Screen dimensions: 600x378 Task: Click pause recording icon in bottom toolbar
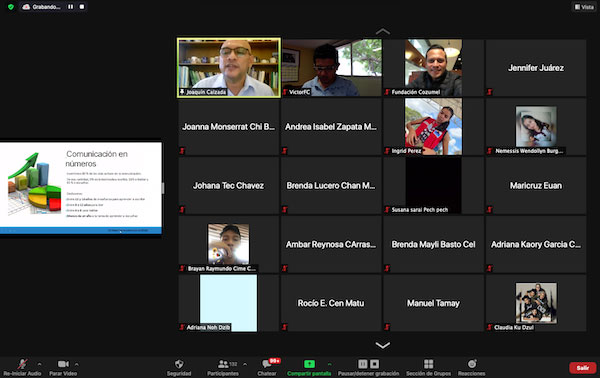(362, 363)
